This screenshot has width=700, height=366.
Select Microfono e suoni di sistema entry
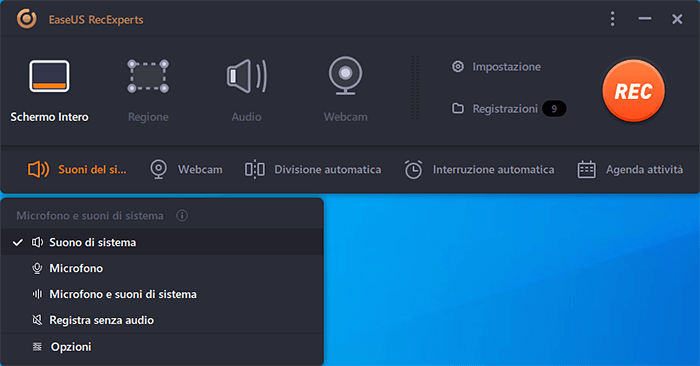point(162,294)
